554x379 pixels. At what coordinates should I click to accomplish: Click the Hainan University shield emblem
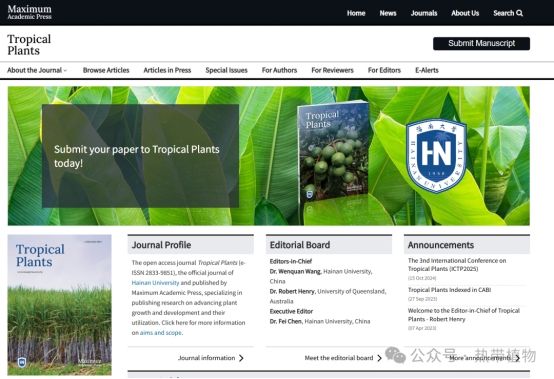click(x=436, y=156)
